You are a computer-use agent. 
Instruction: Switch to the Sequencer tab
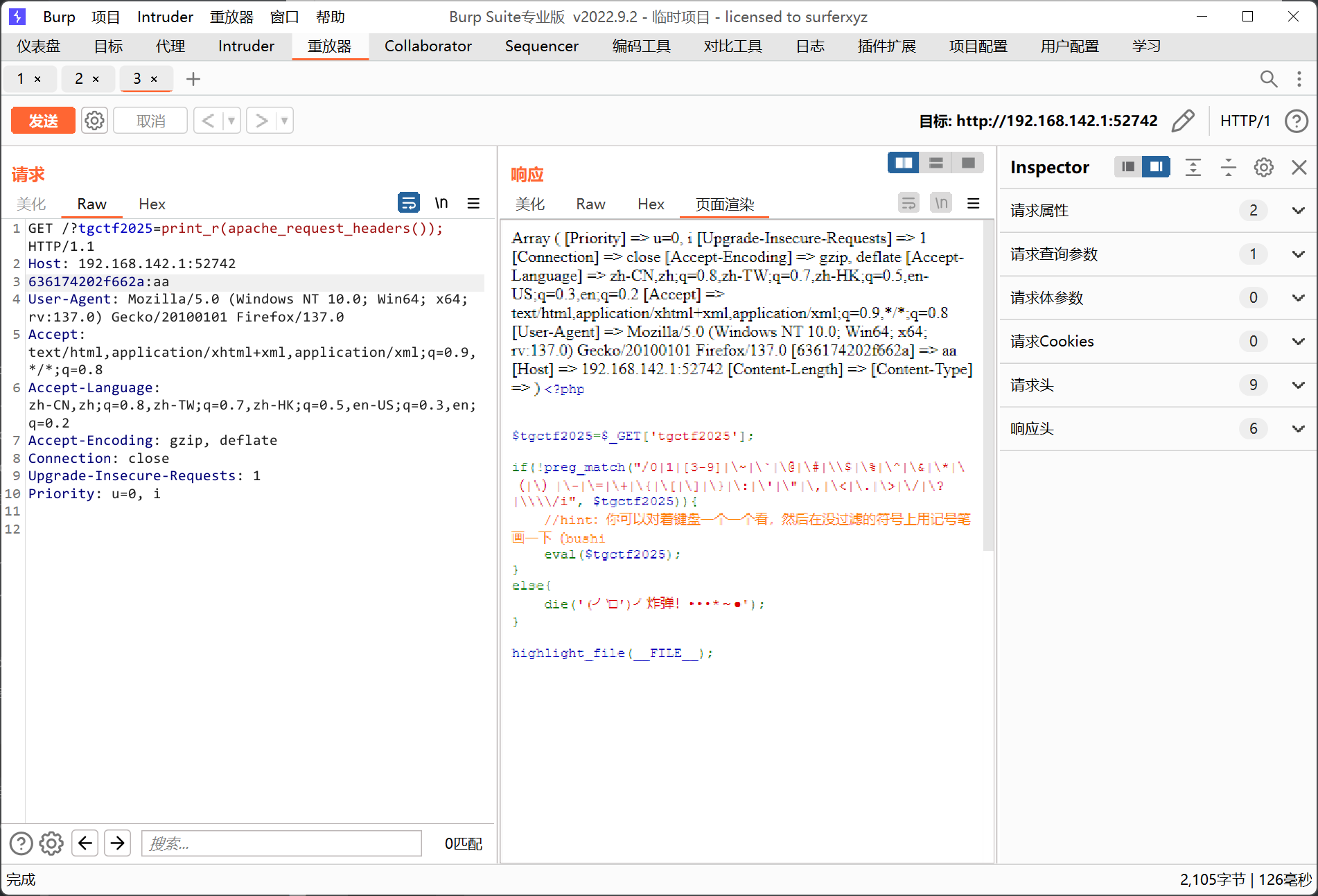(x=541, y=46)
